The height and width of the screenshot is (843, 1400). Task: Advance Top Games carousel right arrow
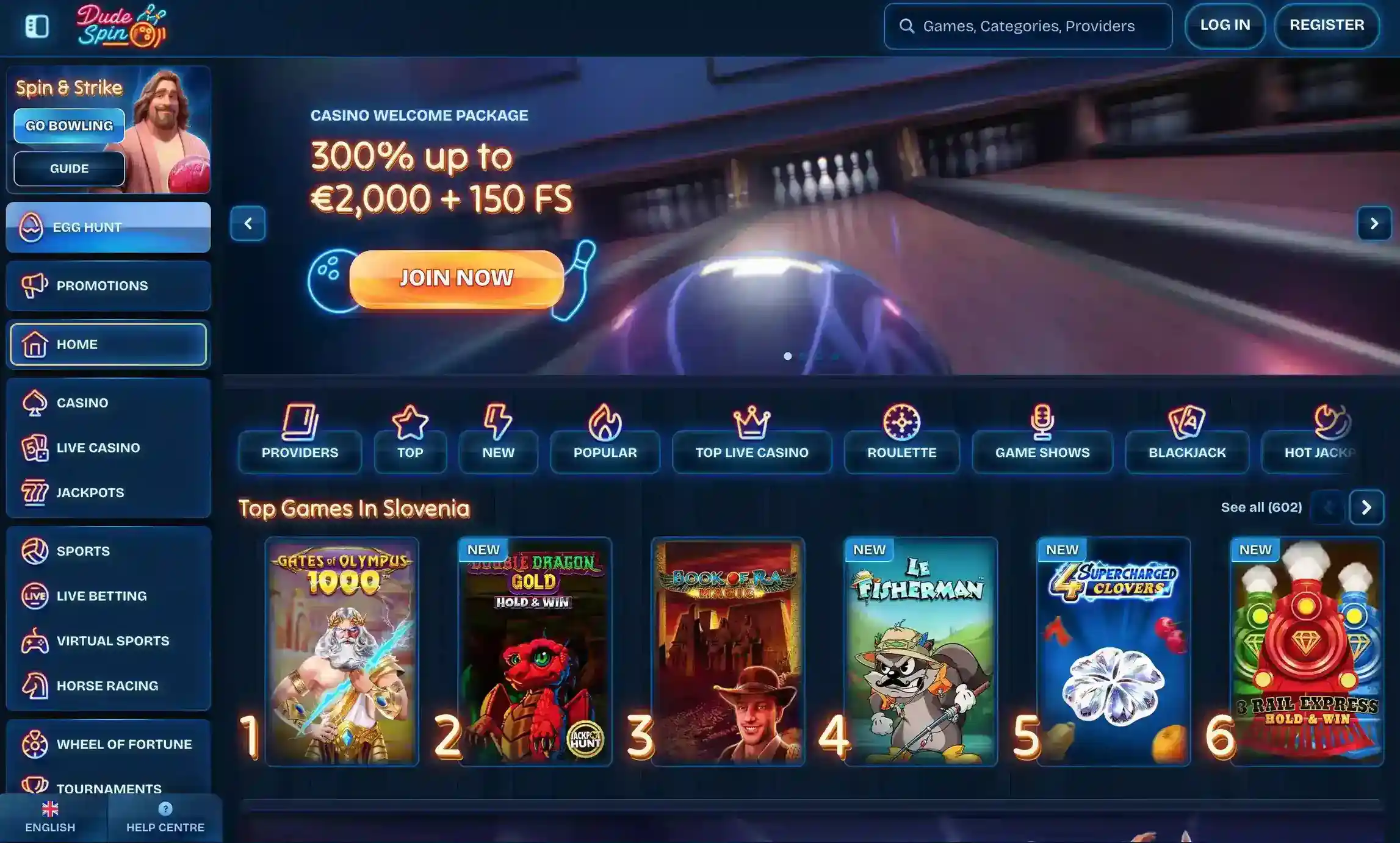(x=1366, y=507)
